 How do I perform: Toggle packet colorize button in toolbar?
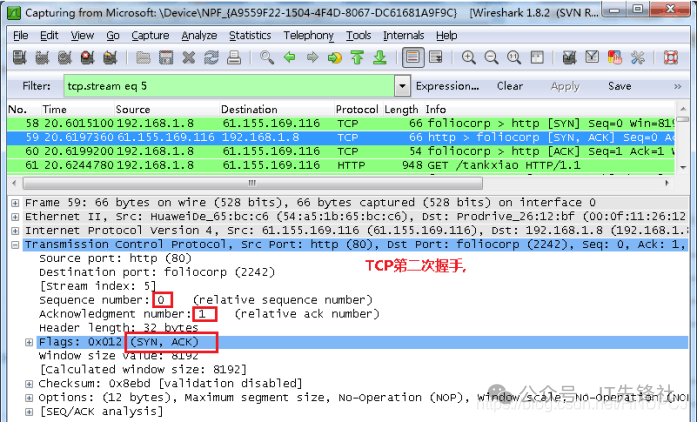411,58
